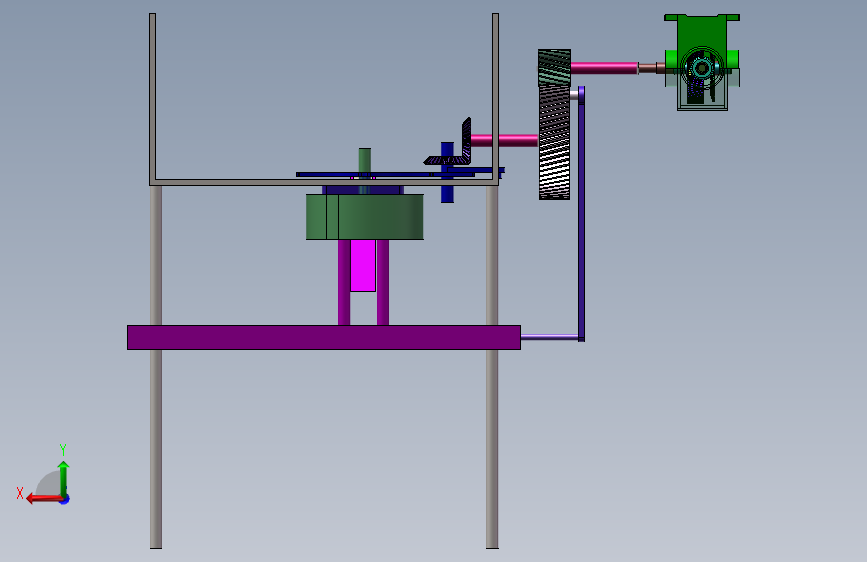
Task: Pick the right magenta support post
Action: 383,282
